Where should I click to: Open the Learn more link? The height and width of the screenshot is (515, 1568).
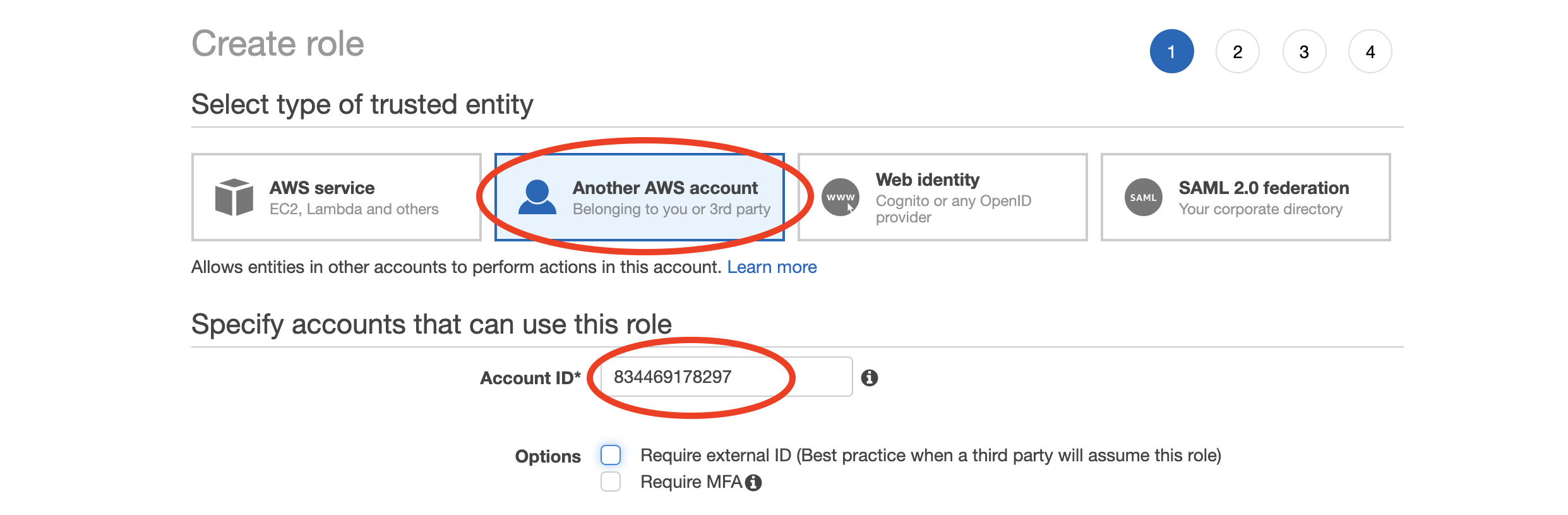pos(772,267)
